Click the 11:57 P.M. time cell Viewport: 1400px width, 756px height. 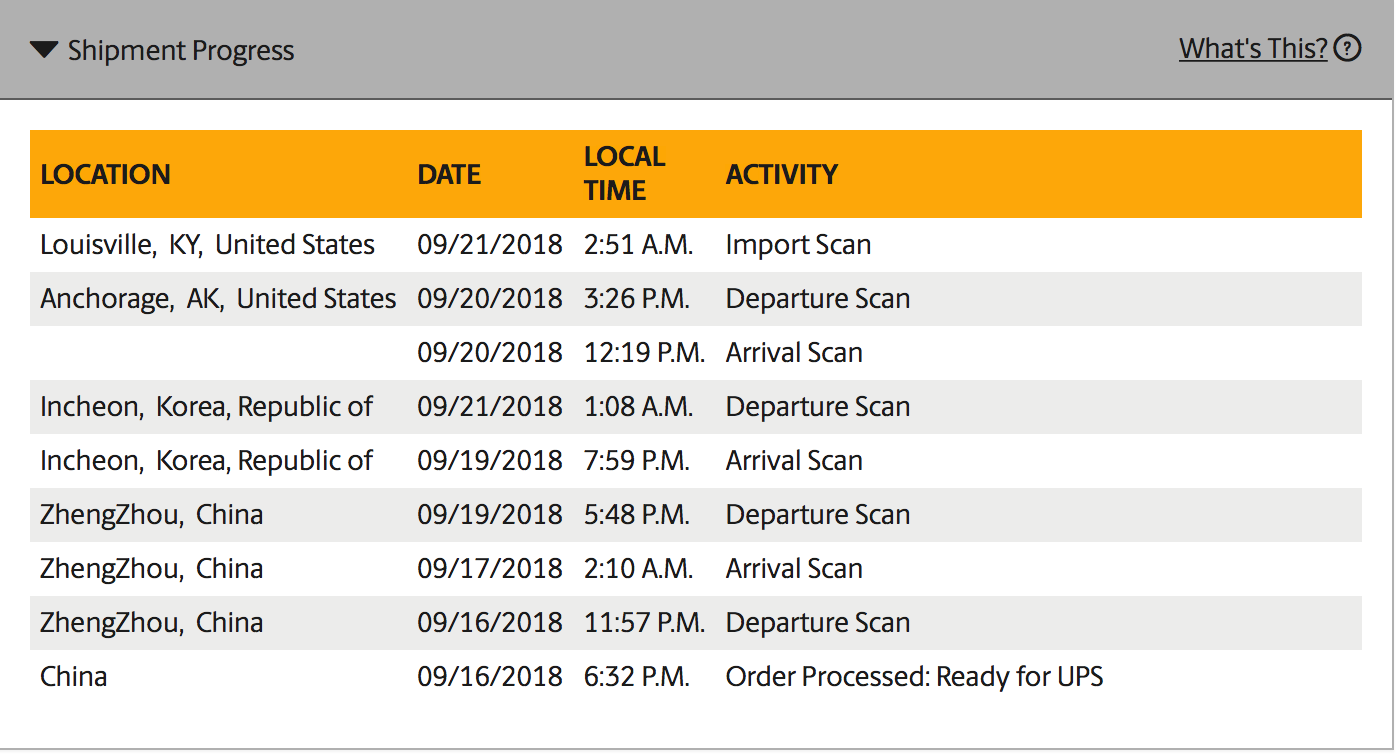[x=644, y=623]
